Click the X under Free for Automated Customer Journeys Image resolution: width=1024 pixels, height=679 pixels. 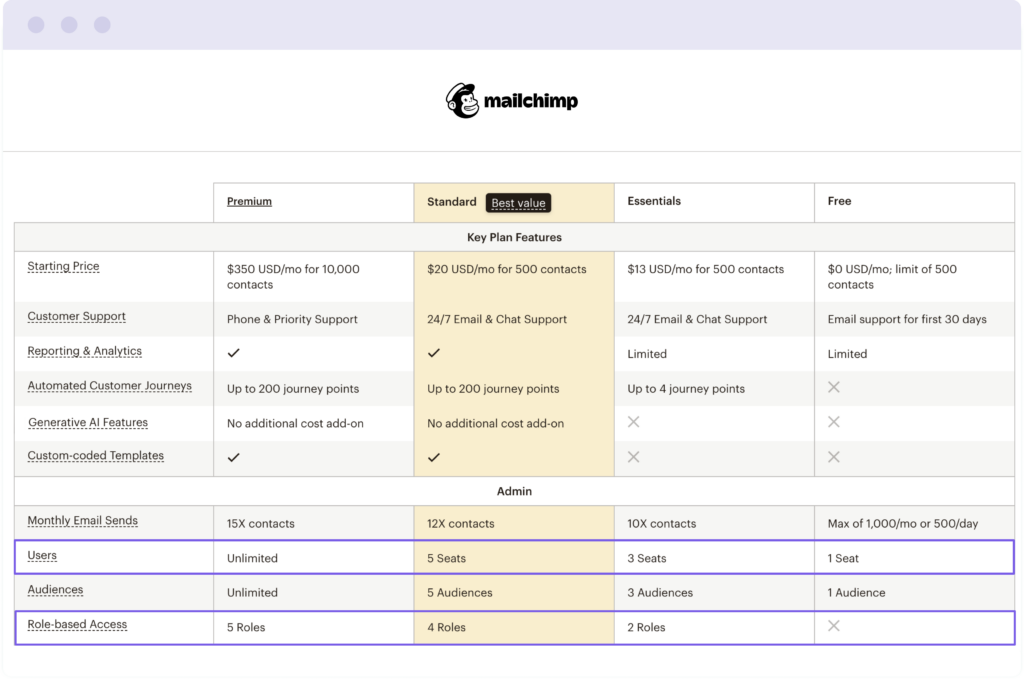point(834,387)
